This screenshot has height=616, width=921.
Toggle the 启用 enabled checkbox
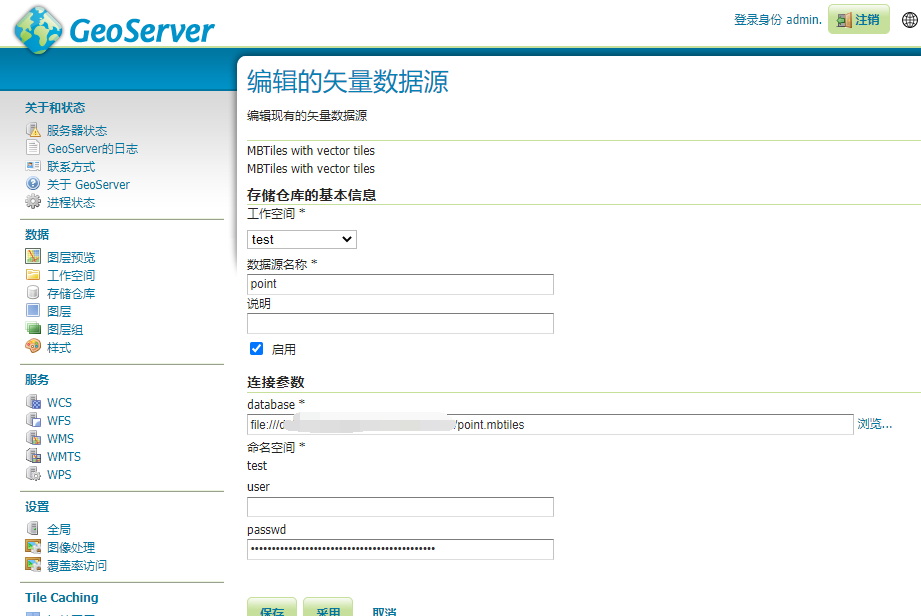click(x=257, y=349)
